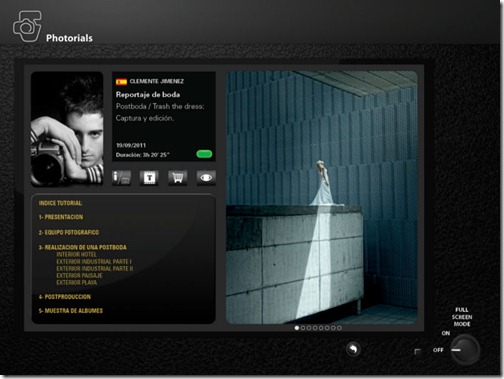Open EXTERIOR PLAYA subsection
504x379 pixels.
pos(77,282)
